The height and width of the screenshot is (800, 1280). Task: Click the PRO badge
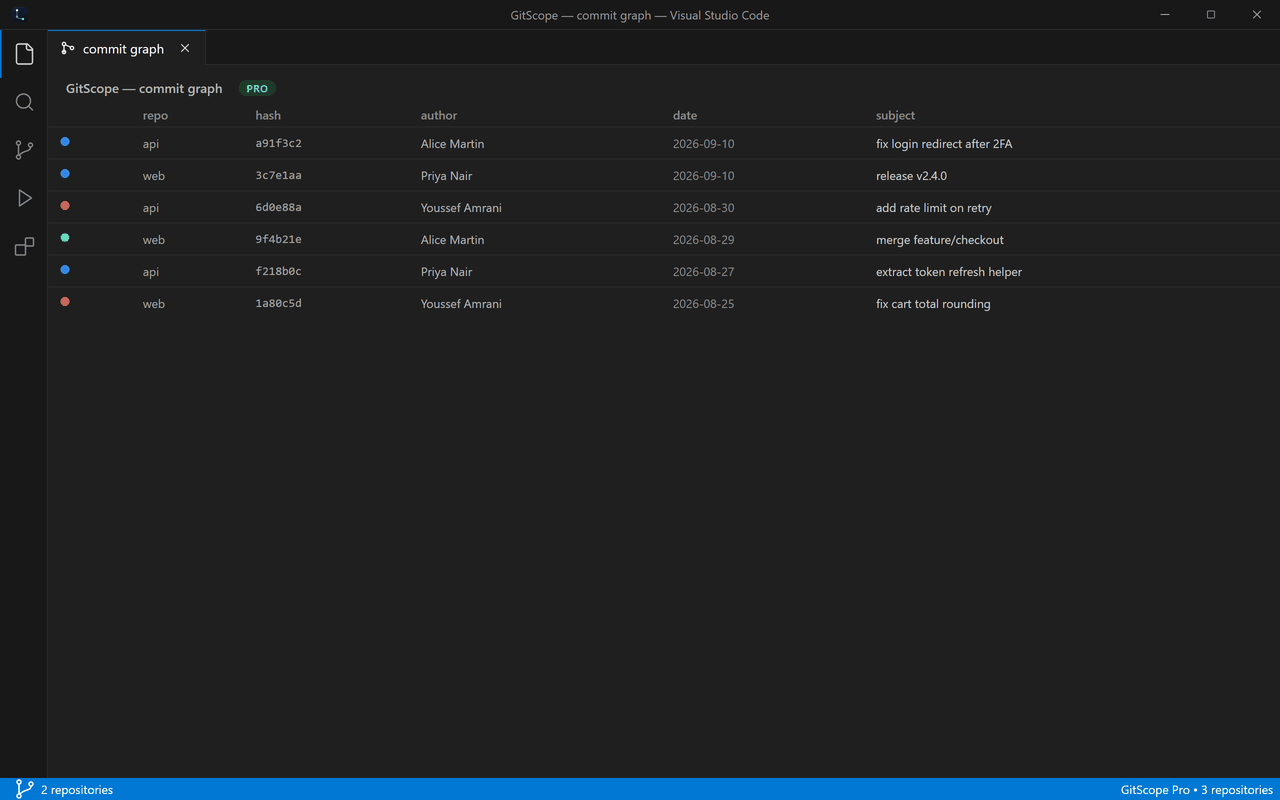point(257,89)
